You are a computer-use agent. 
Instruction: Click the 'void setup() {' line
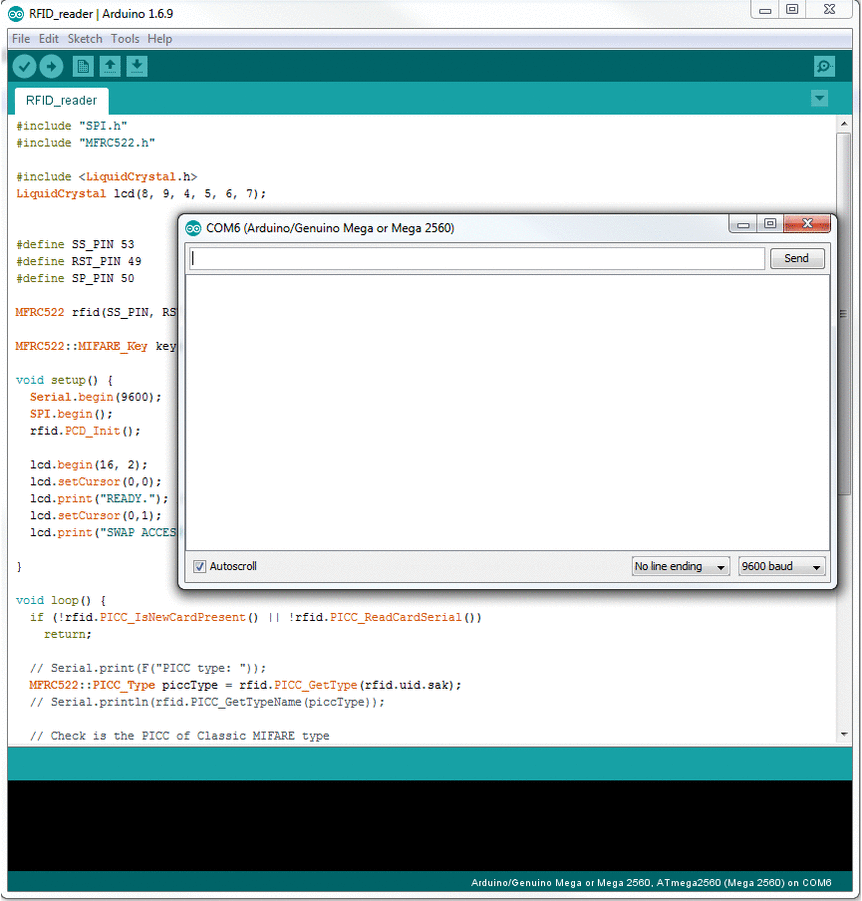(x=64, y=380)
